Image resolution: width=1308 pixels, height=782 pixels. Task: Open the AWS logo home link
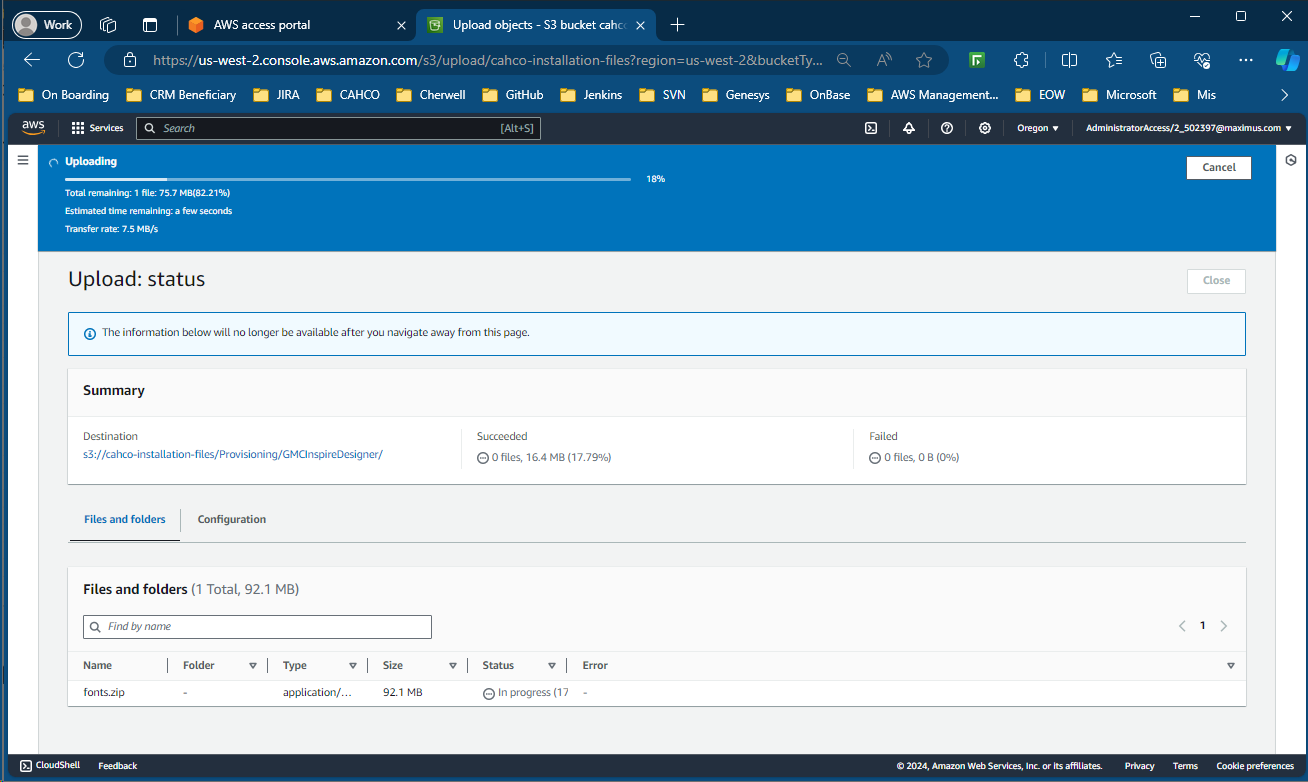pyautogui.click(x=33, y=128)
